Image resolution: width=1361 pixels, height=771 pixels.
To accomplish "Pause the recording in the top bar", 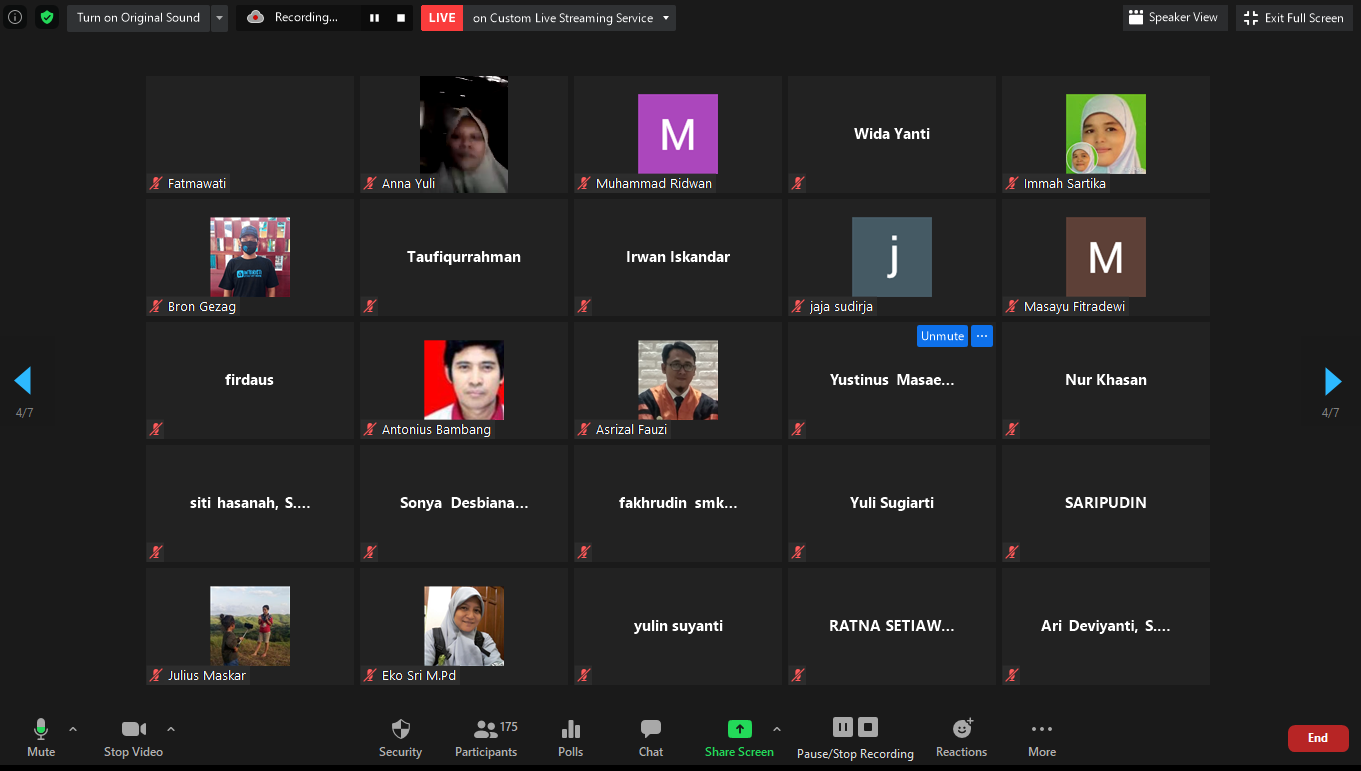I will click(374, 18).
